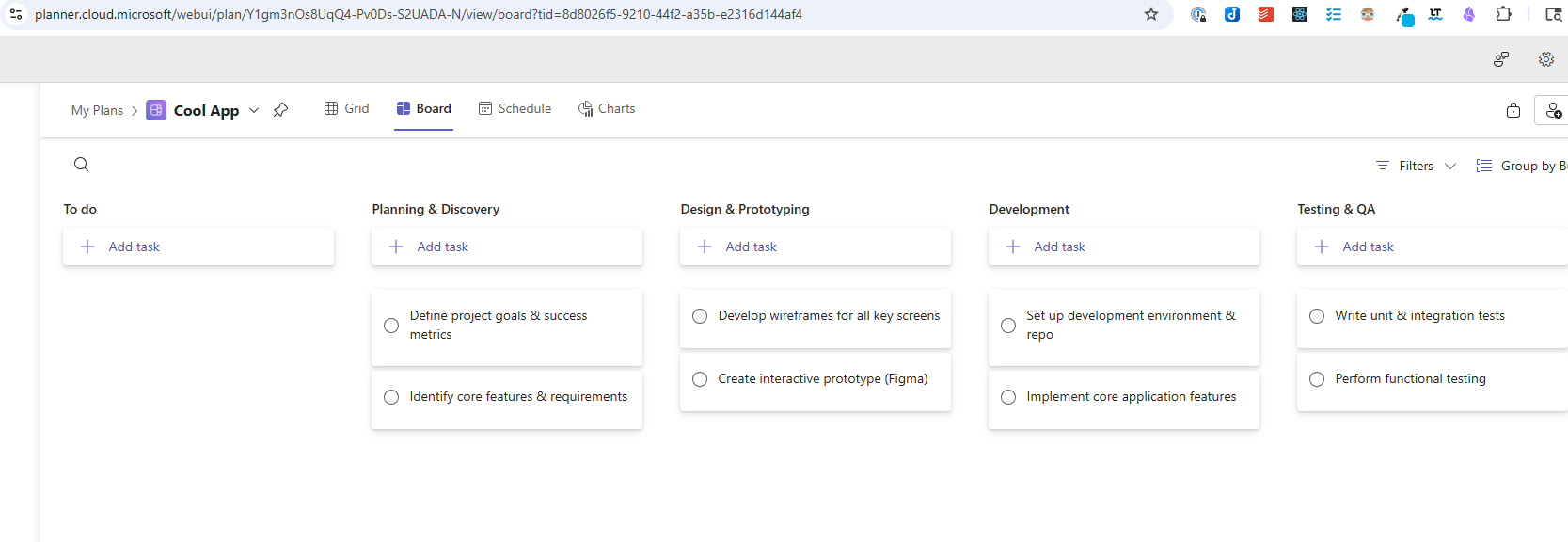
Task: Mark 'Define project goals & success metrics' complete
Action: (x=391, y=326)
